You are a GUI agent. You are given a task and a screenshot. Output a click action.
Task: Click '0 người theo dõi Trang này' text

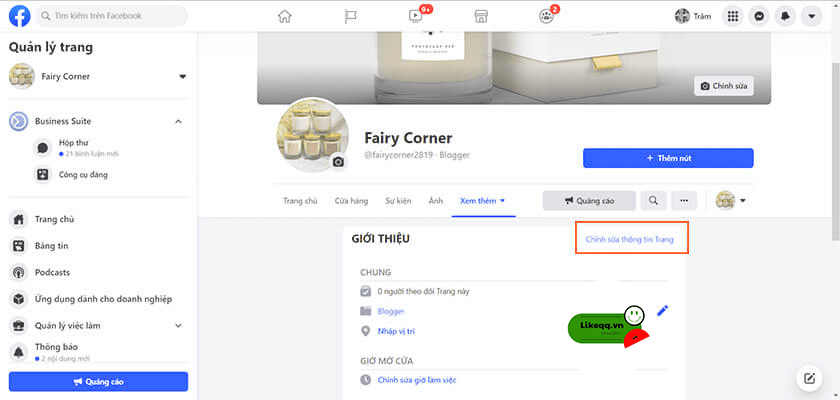tap(423, 292)
